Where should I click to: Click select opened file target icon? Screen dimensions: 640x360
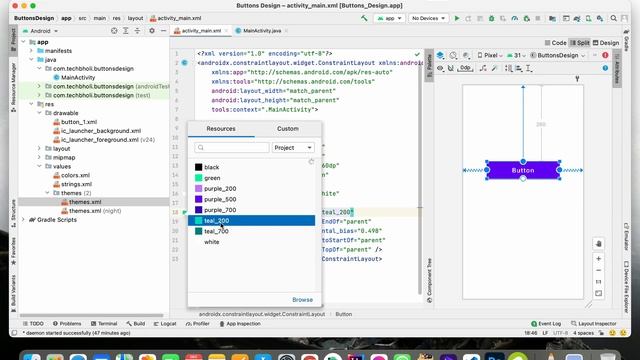pyautogui.click(x=114, y=31)
